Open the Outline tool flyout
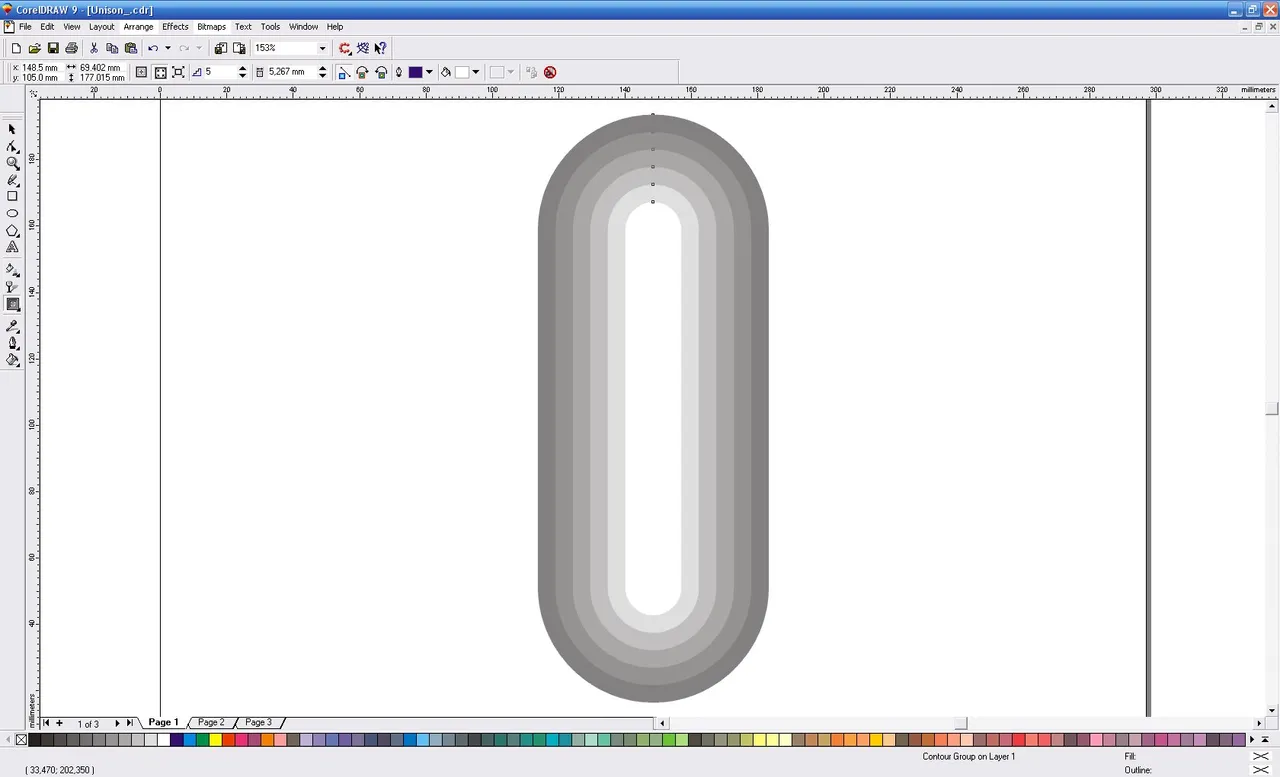The width and height of the screenshot is (1280, 777). pos(12,344)
